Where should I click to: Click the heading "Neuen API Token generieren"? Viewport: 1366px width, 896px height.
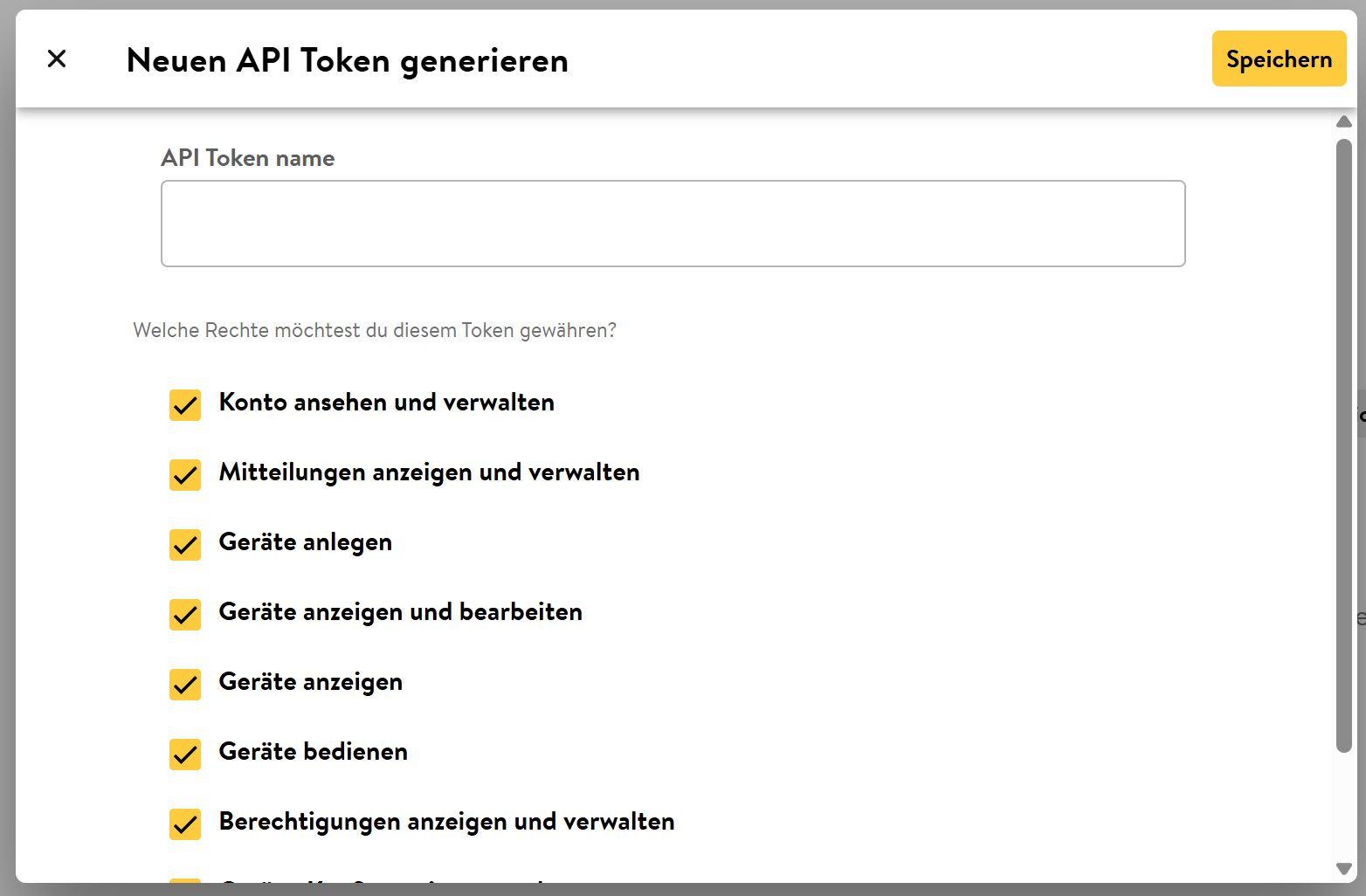(348, 60)
